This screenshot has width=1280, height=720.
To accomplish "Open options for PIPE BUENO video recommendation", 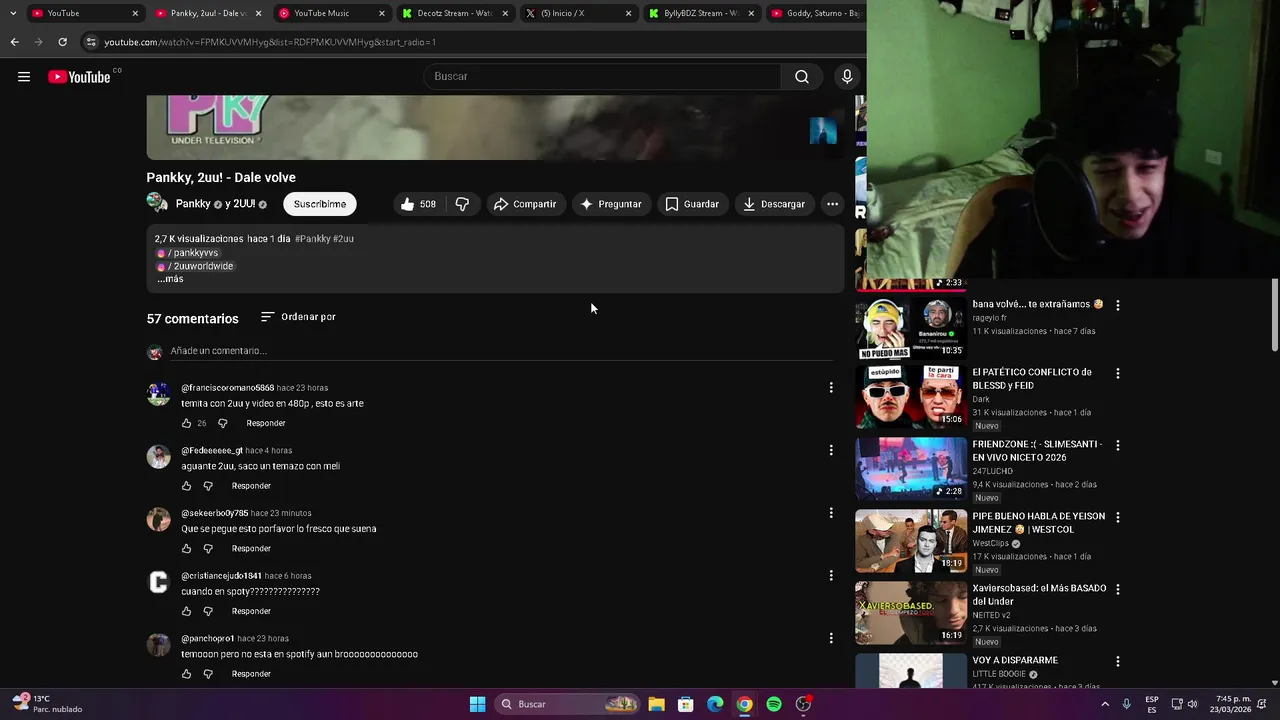I will pyautogui.click(x=1118, y=517).
